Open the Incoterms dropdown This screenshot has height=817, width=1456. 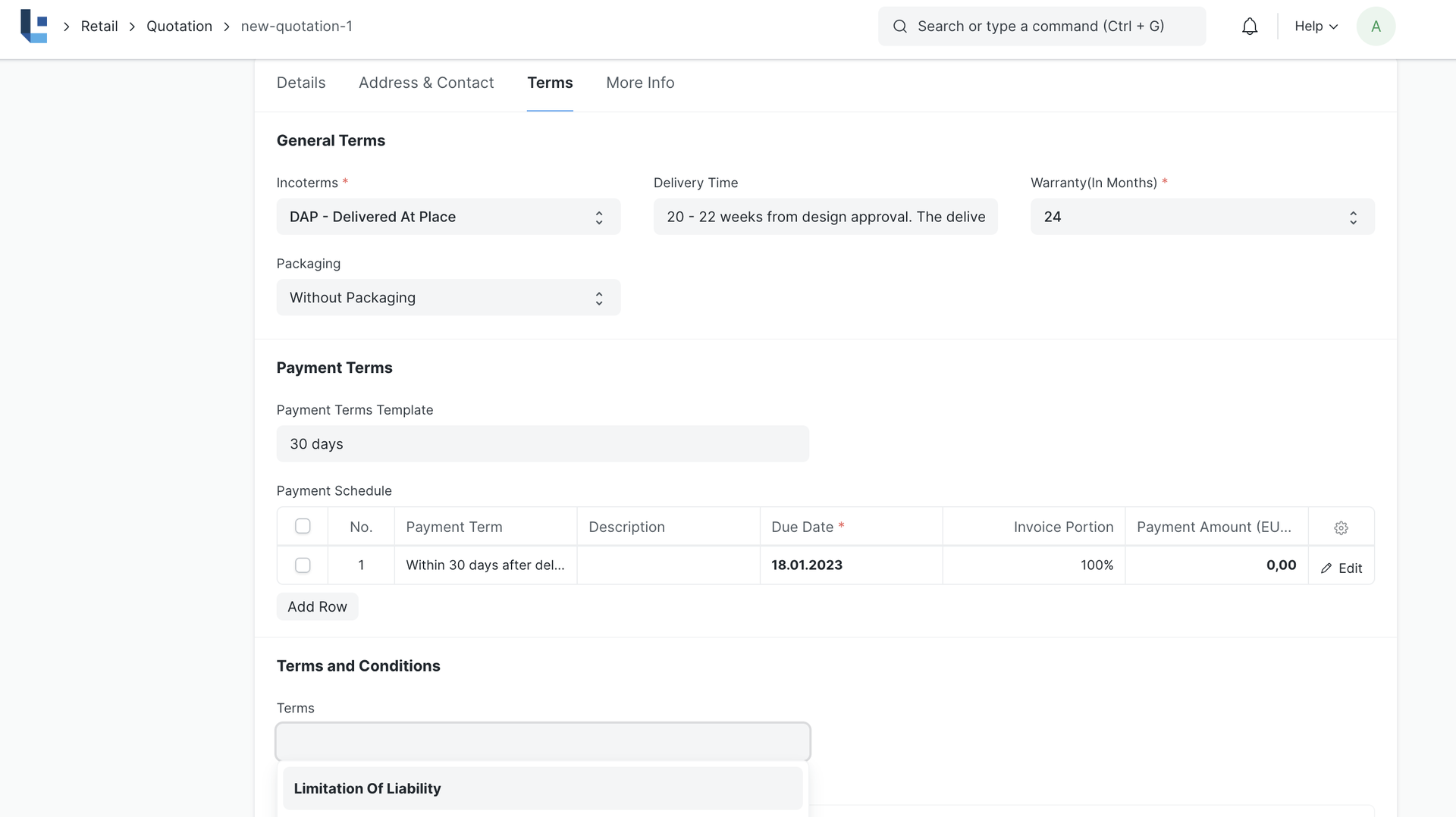click(x=447, y=217)
